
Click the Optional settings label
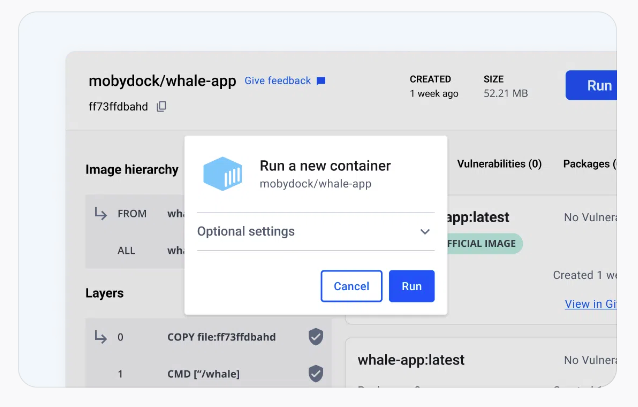246,232
